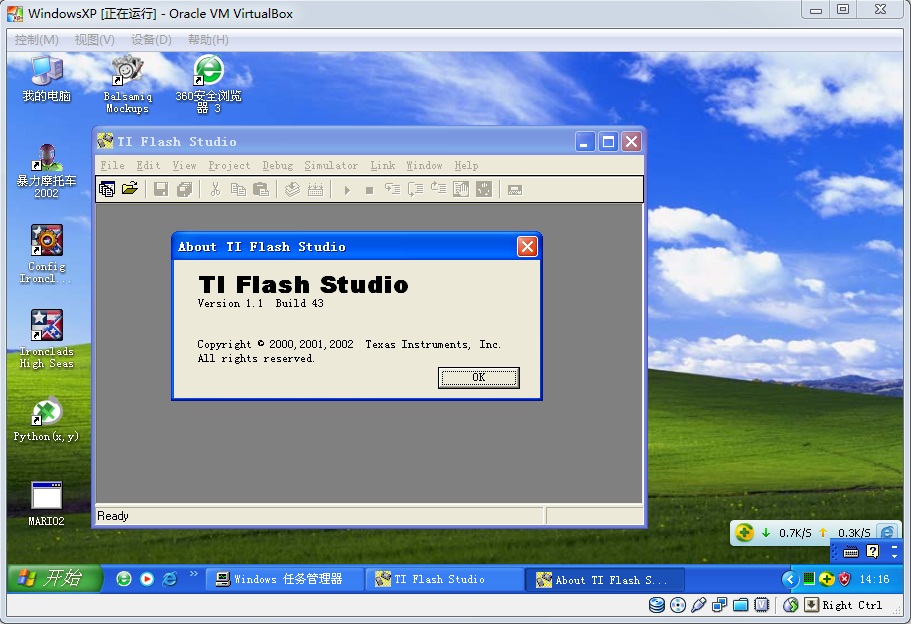Image resolution: width=911 pixels, height=624 pixels.
Task: Click the Step Out debug icon
Action: pos(438,189)
